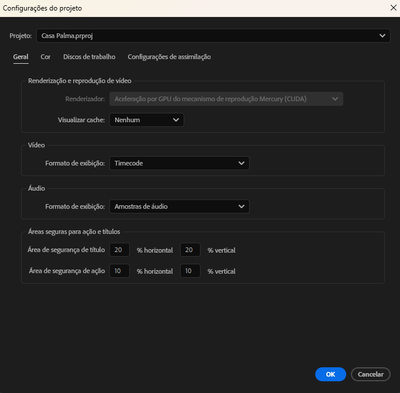Open the Visualizar cache dropdown set to Nenhum
This screenshot has height=393, width=400.
(147, 120)
